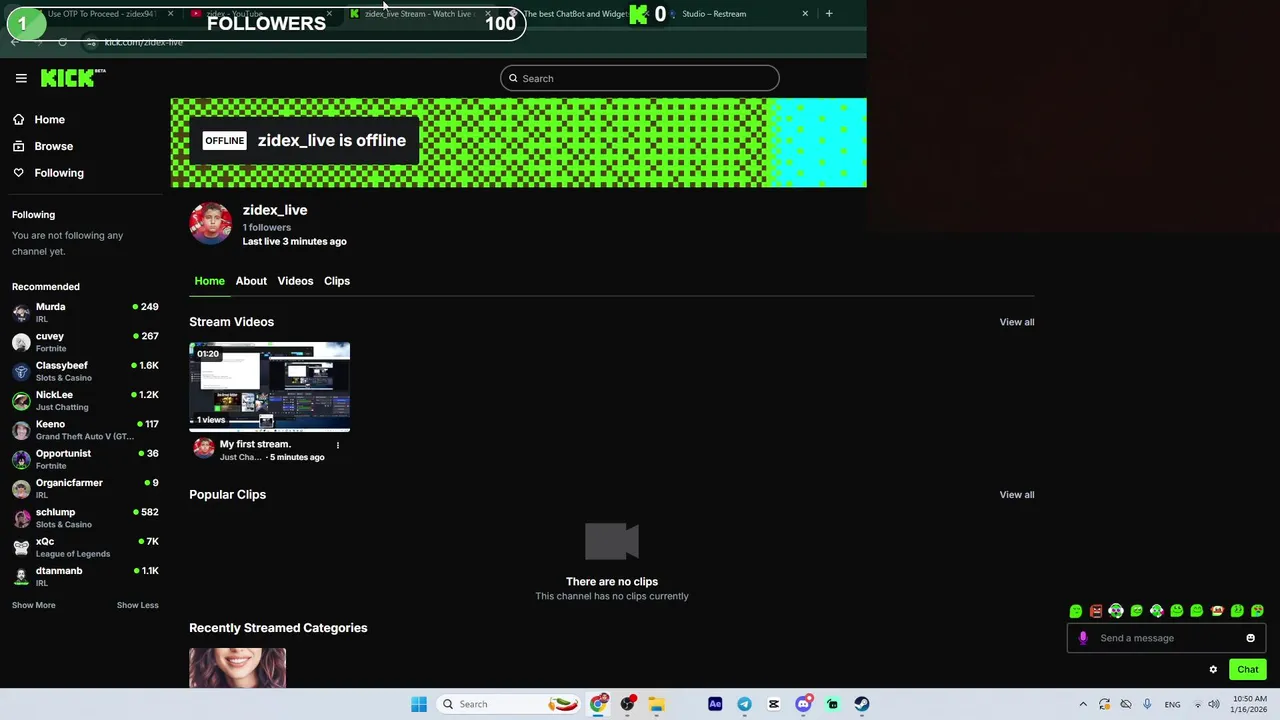The height and width of the screenshot is (720, 1280).
Task: Open OBS Studio from the taskbar
Action: tap(628, 704)
